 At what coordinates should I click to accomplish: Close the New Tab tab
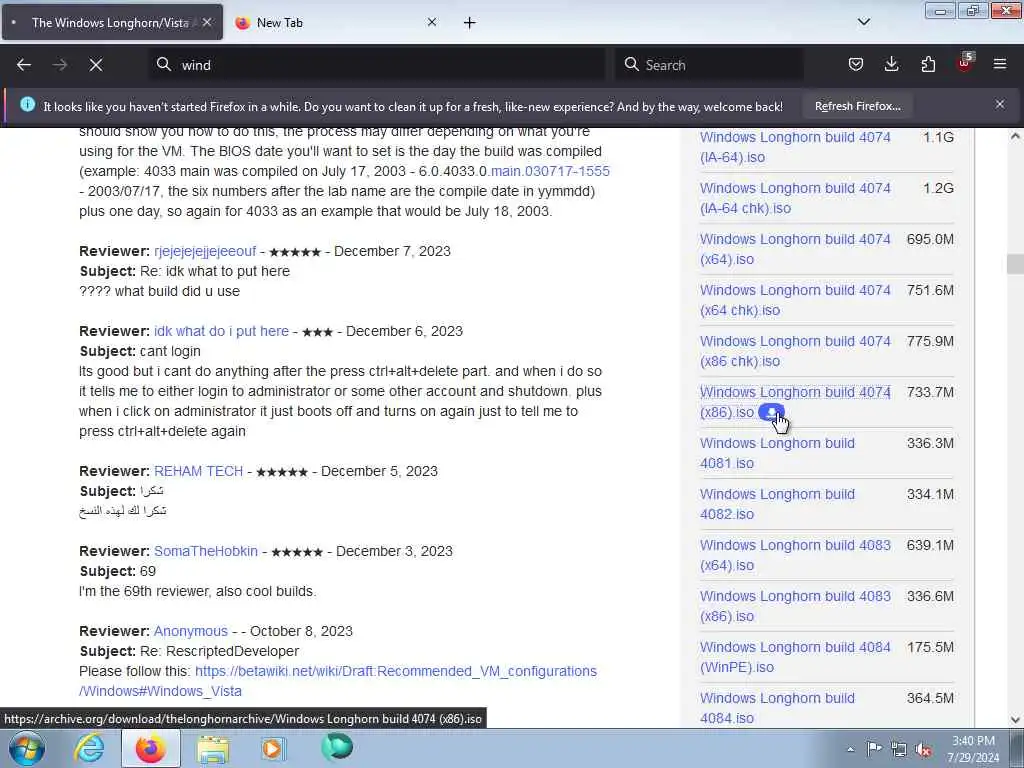click(x=432, y=22)
